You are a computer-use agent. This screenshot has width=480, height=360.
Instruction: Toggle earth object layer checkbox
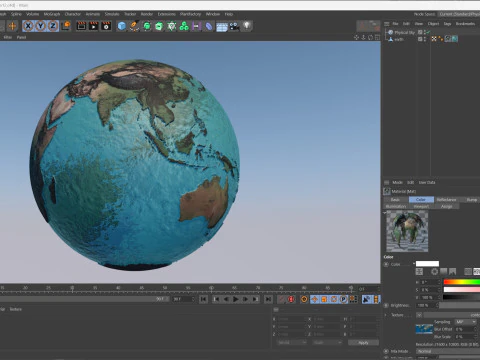[420, 39]
